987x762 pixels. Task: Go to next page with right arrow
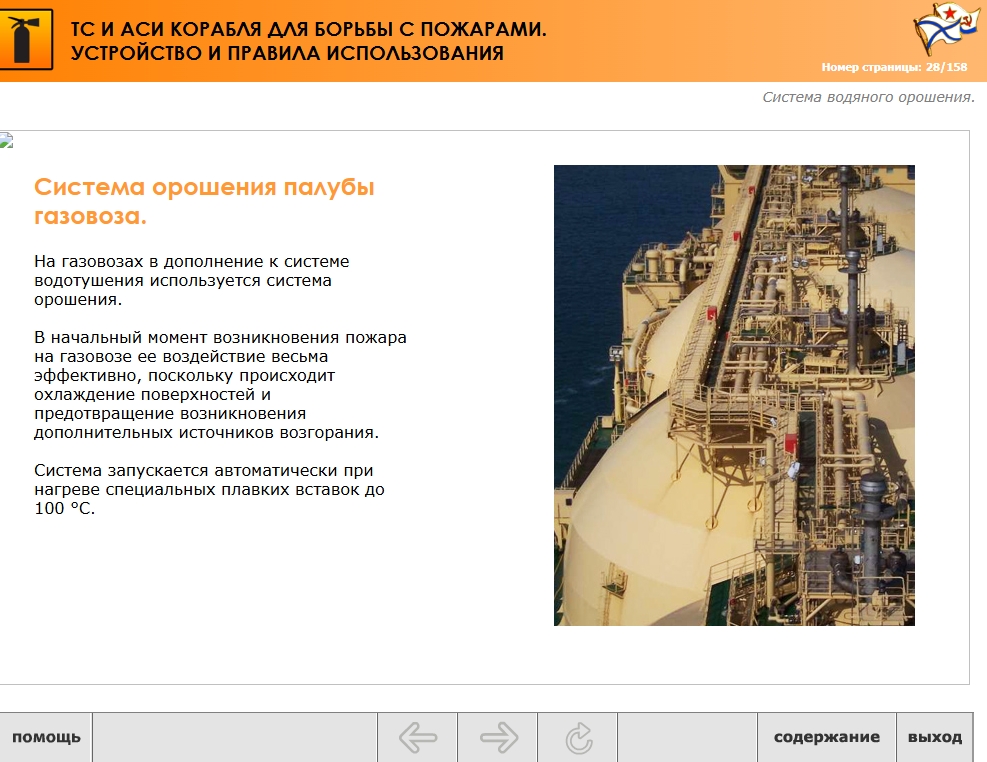(498, 737)
